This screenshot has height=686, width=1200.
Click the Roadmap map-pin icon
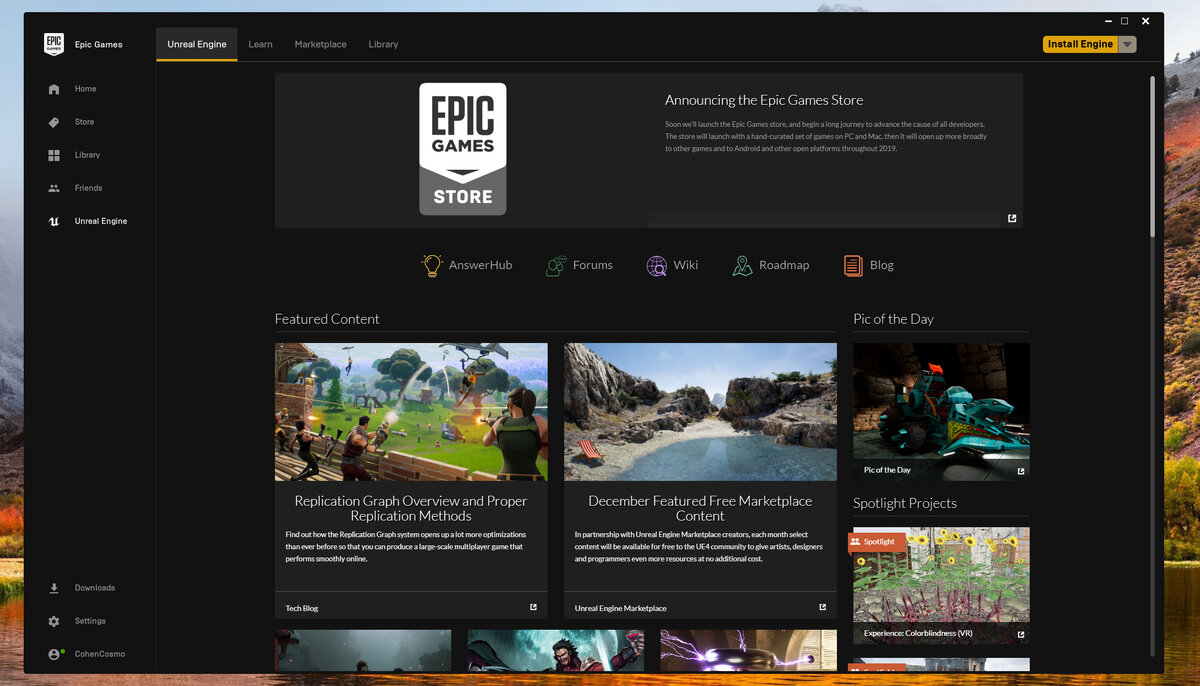(x=742, y=264)
